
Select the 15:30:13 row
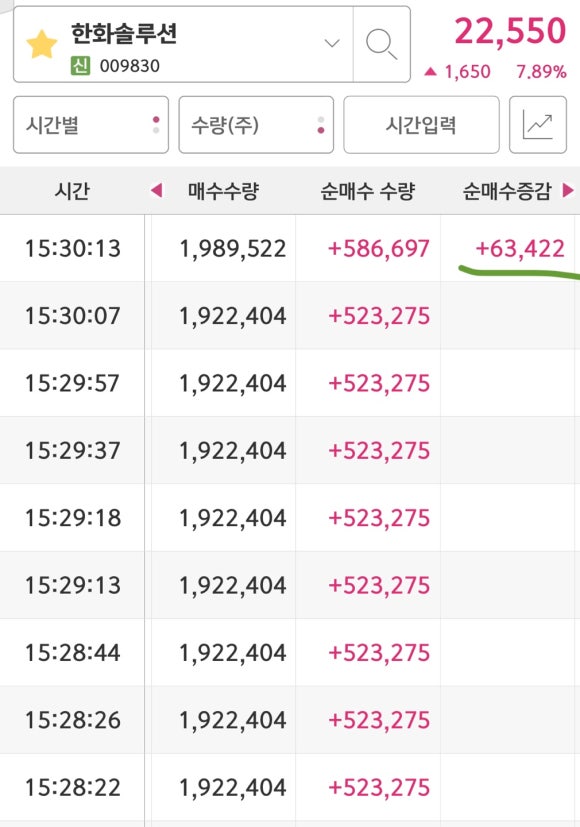pos(290,248)
